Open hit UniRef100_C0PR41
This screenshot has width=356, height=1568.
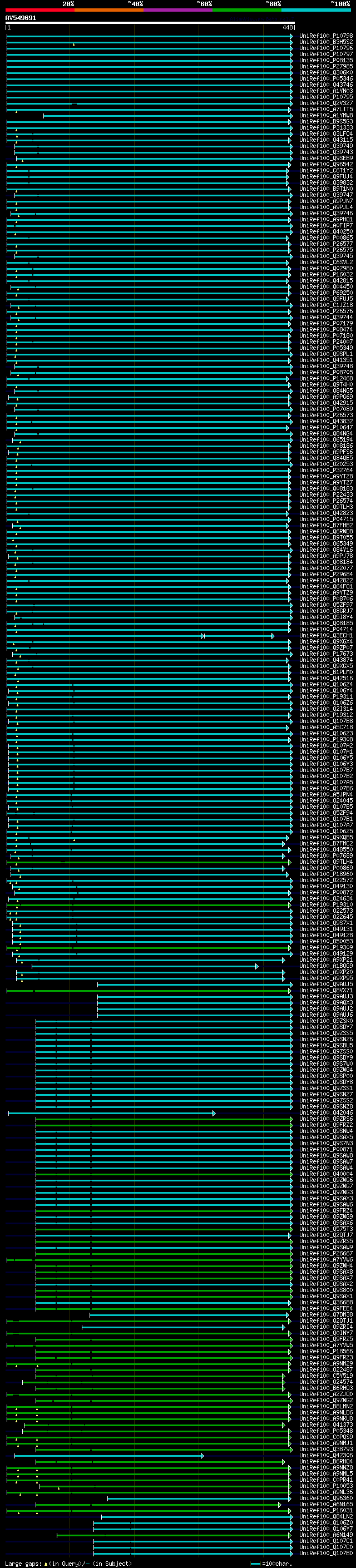(x=326, y=1480)
